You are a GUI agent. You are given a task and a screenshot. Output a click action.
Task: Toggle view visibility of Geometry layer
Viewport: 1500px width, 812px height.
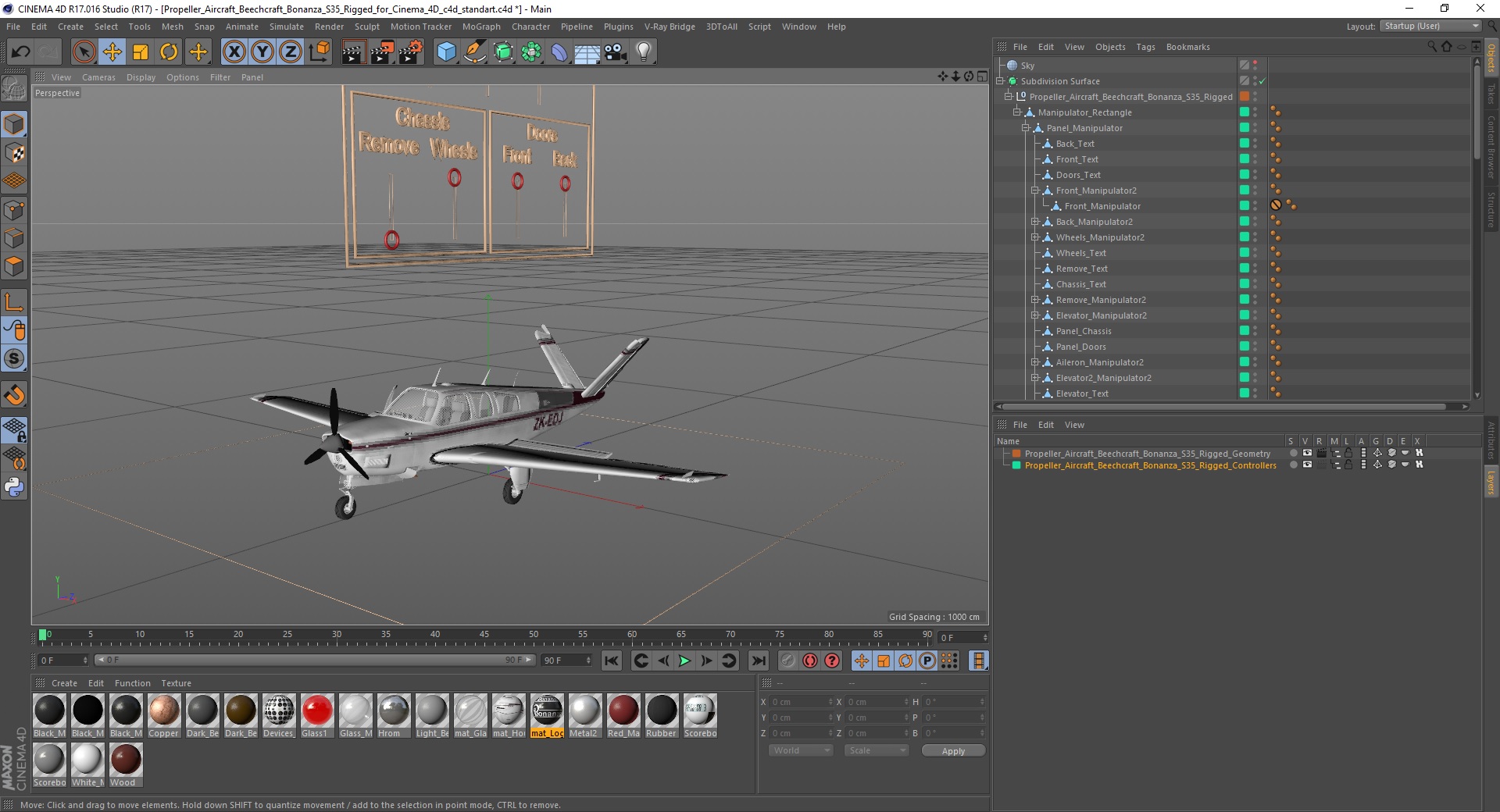[1307, 453]
